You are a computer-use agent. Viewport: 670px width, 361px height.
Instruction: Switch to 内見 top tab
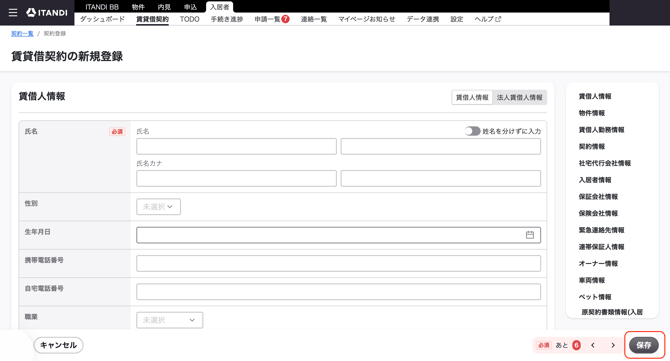tap(164, 7)
